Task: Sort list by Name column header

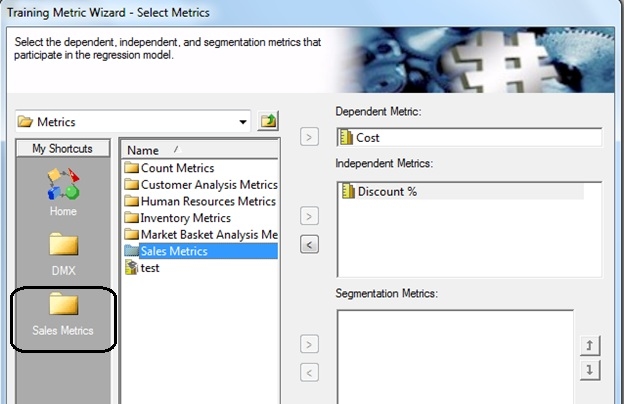Action: [x=200, y=150]
